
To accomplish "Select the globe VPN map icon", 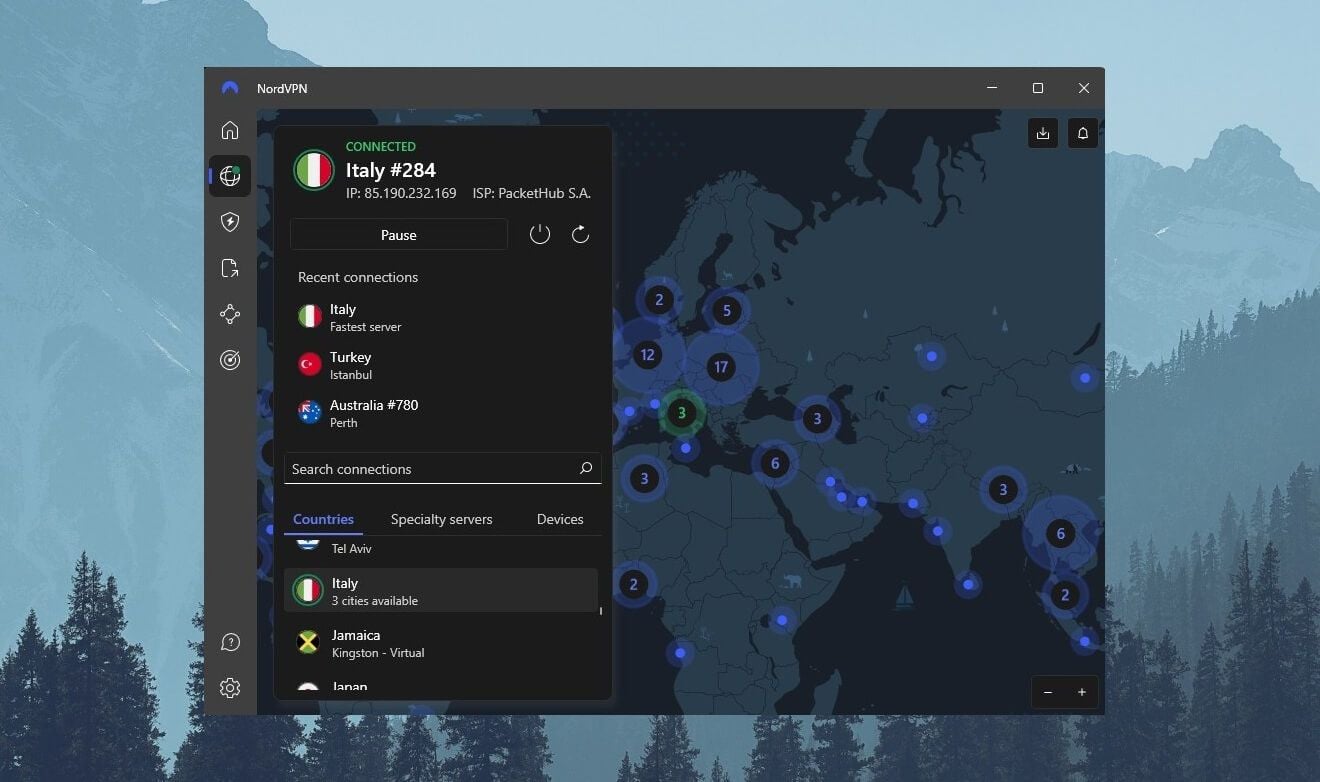I will point(230,176).
